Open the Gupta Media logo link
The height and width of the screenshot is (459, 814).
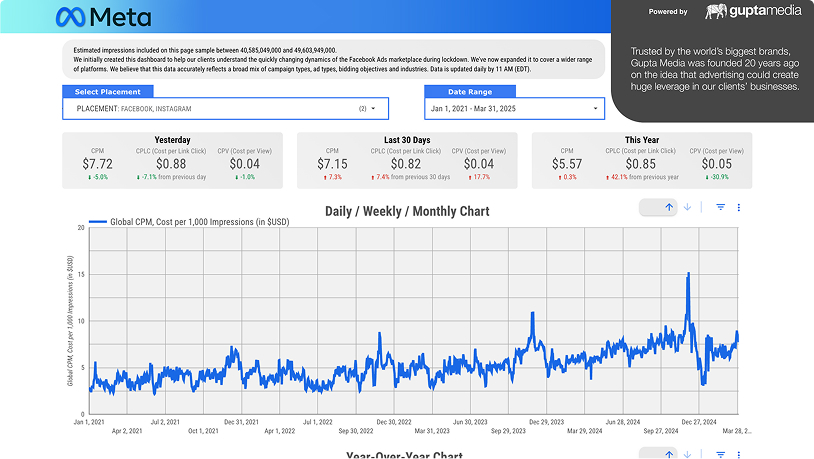coord(753,11)
